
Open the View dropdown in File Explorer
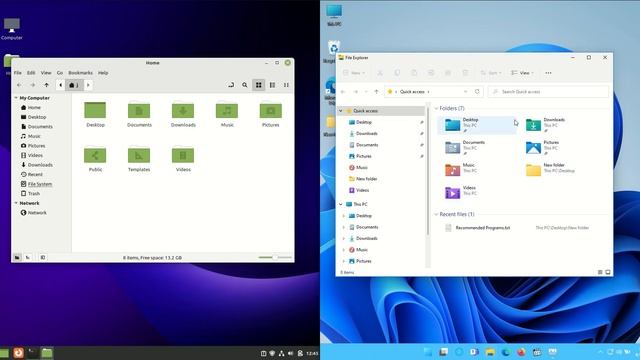(522, 73)
